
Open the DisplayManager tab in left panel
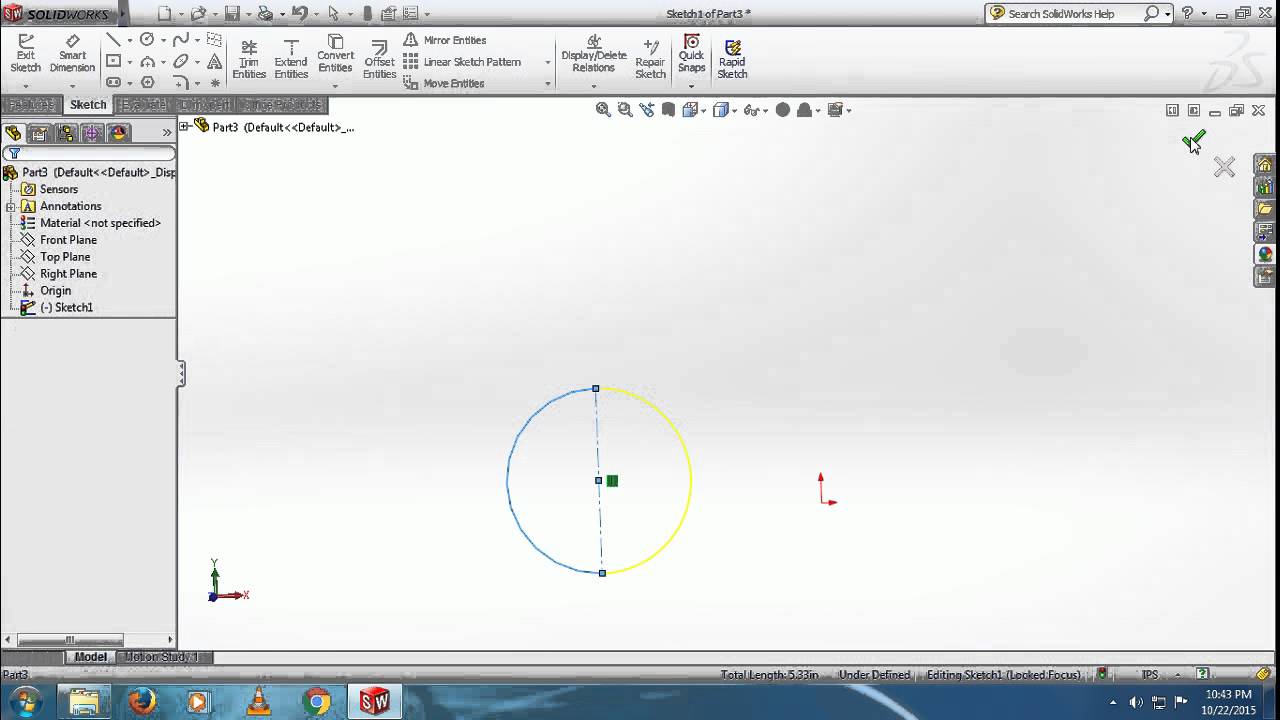[119, 133]
